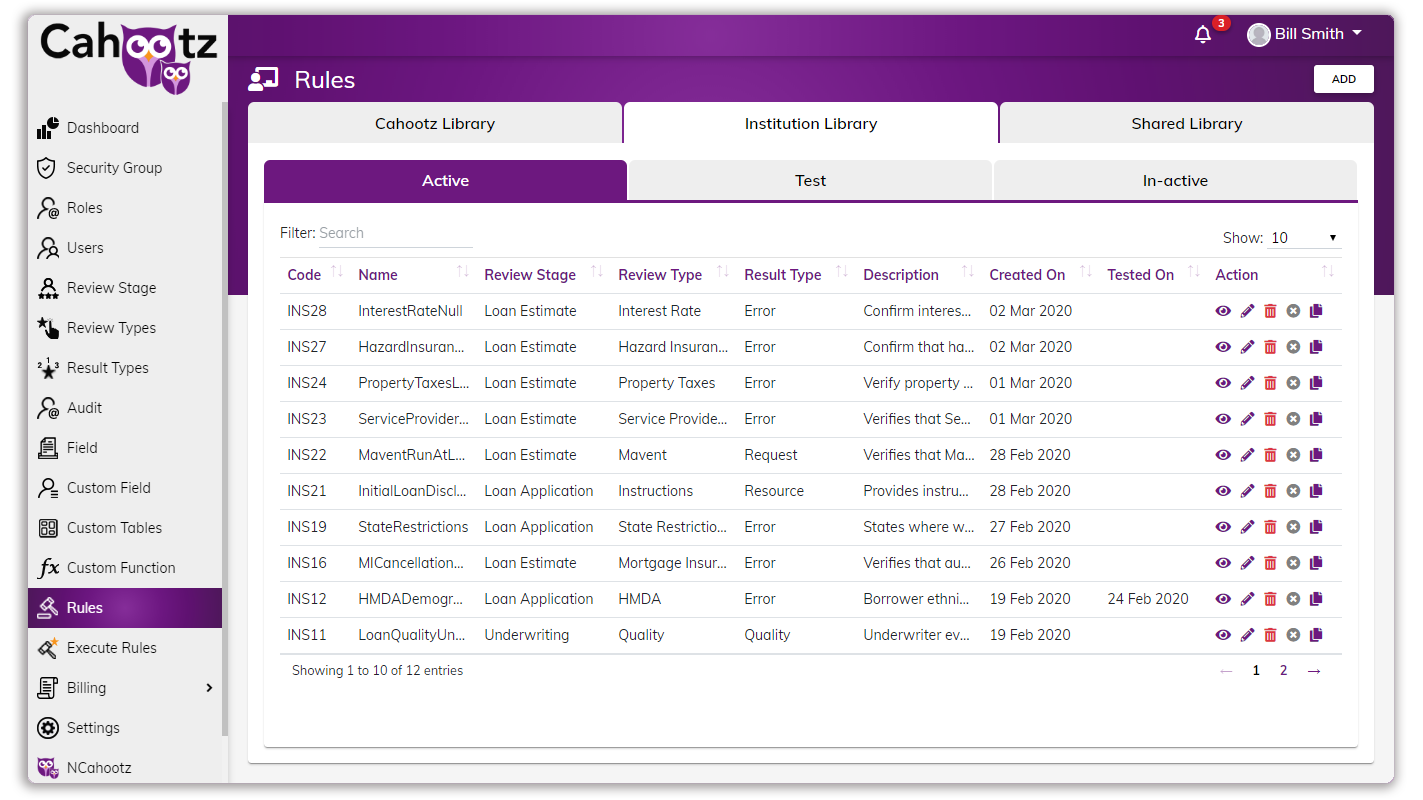The height and width of the screenshot is (800, 1423).
Task: View rule INS22 with eye icon
Action: [1223, 455]
